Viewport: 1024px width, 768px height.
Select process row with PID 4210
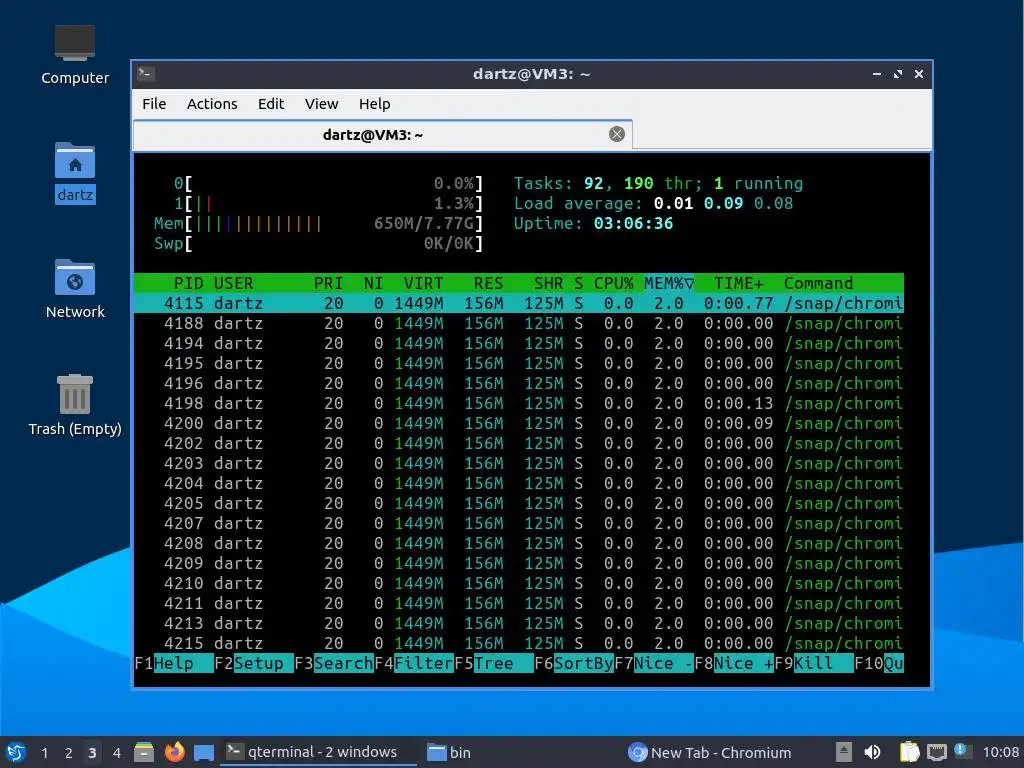pos(519,583)
